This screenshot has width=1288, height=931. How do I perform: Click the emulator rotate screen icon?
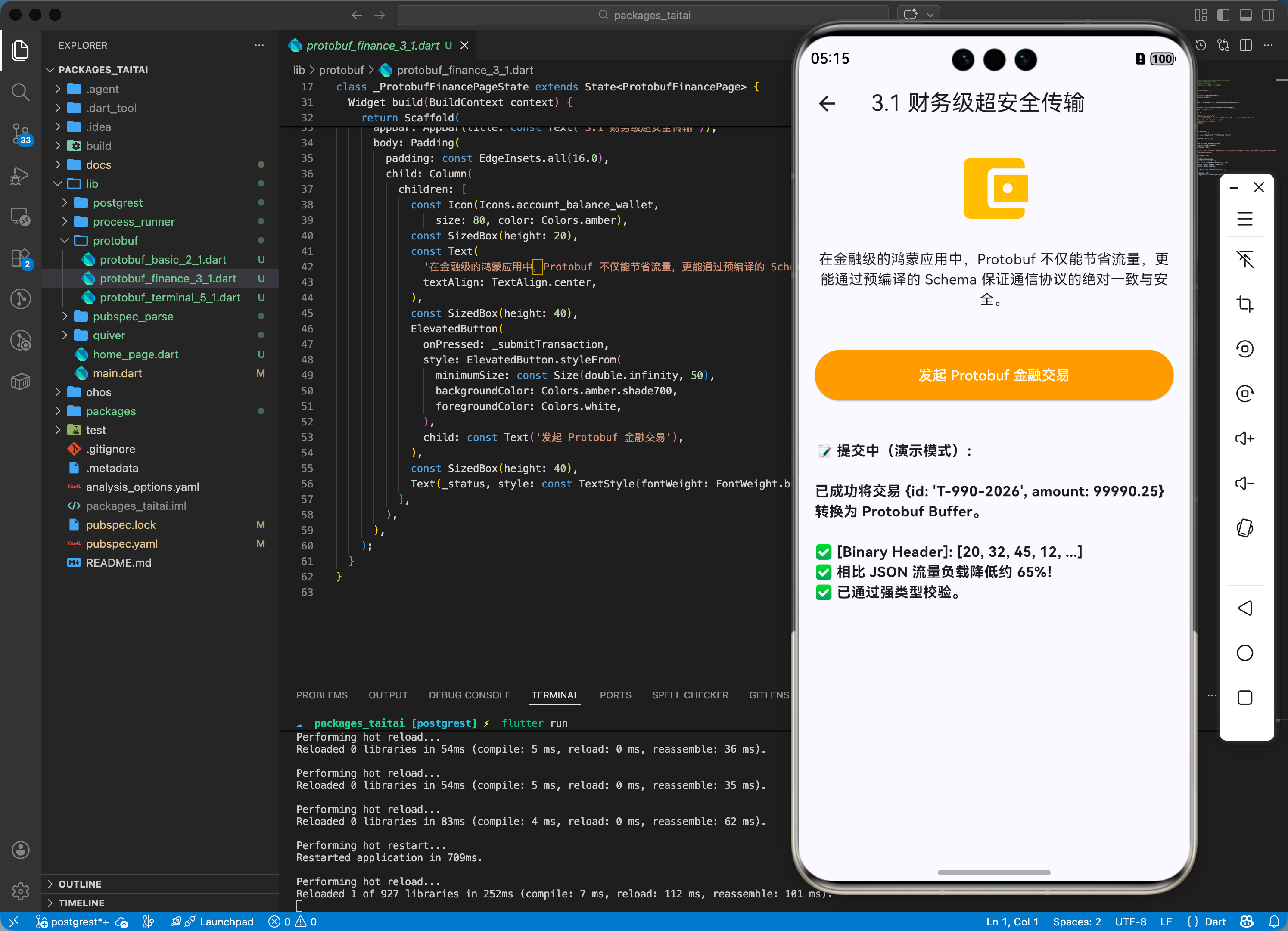[1244, 528]
